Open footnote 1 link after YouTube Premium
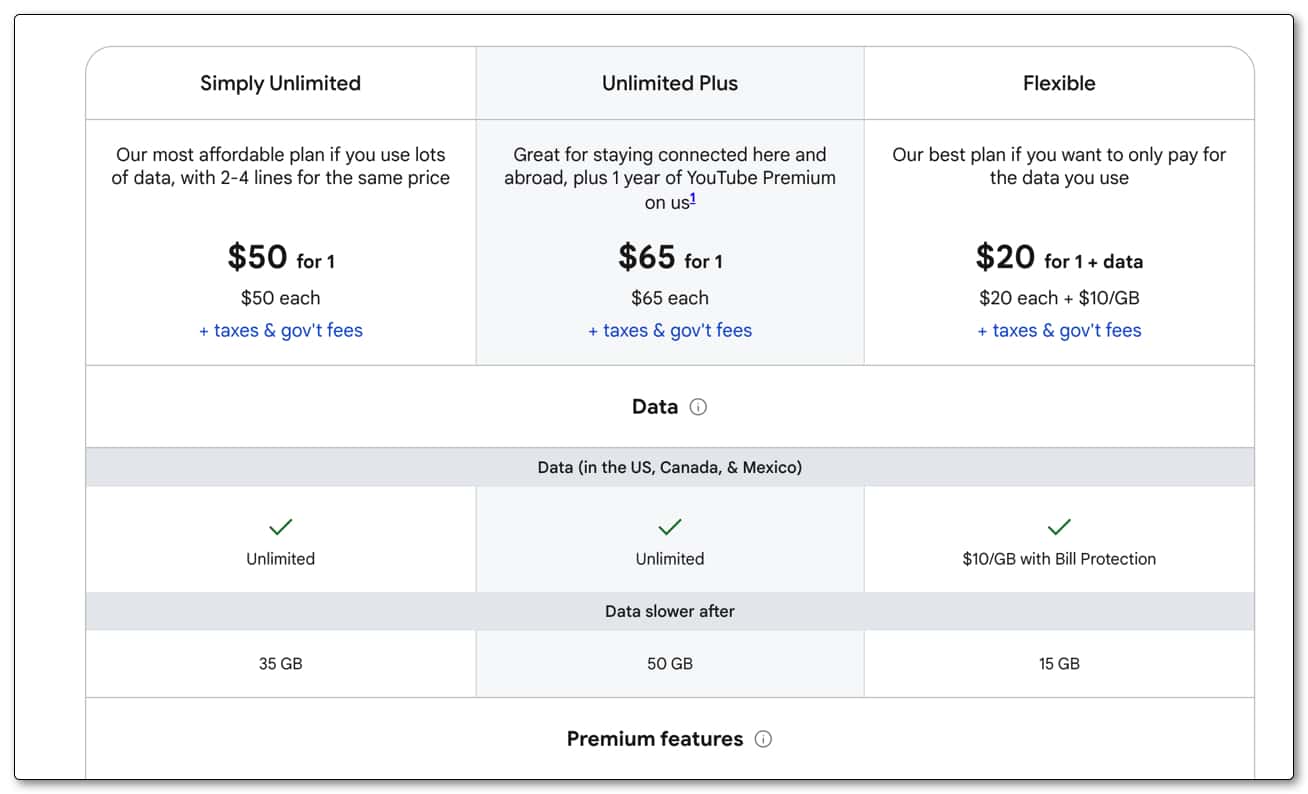The width and height of the screenshot is (1308, 794). tap(692, 199)
